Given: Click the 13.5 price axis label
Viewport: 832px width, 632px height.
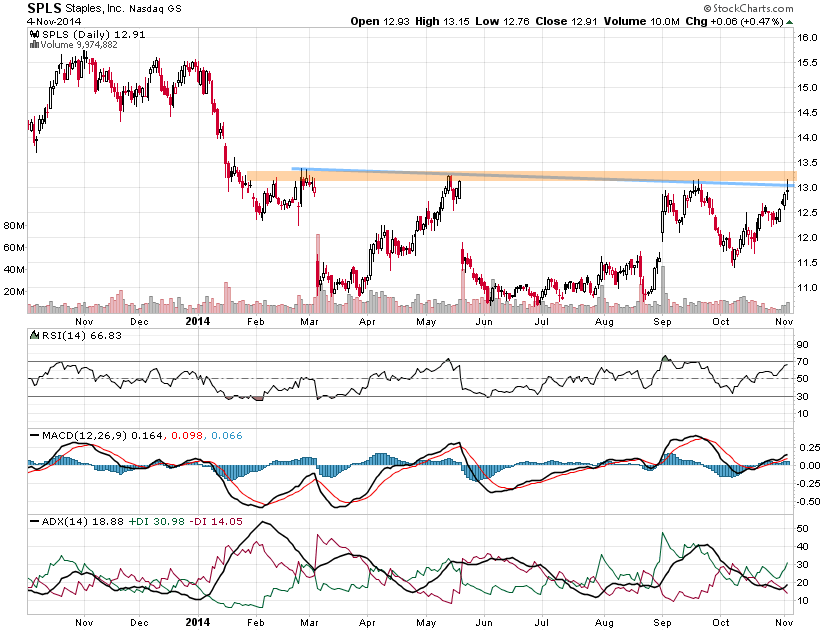Looking at the screenshot, I should pyautogui.click(x=807, y=162).
